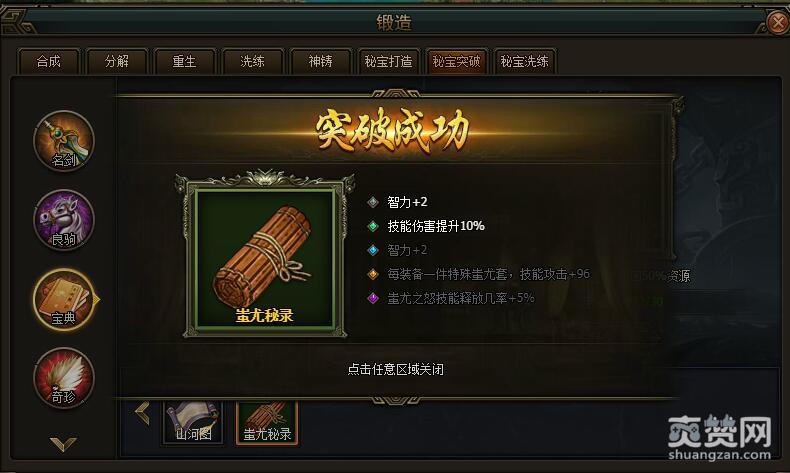Switch to the 洗练 tab
Viewport: 790px width, 473px height.
(x=252, y=61)
